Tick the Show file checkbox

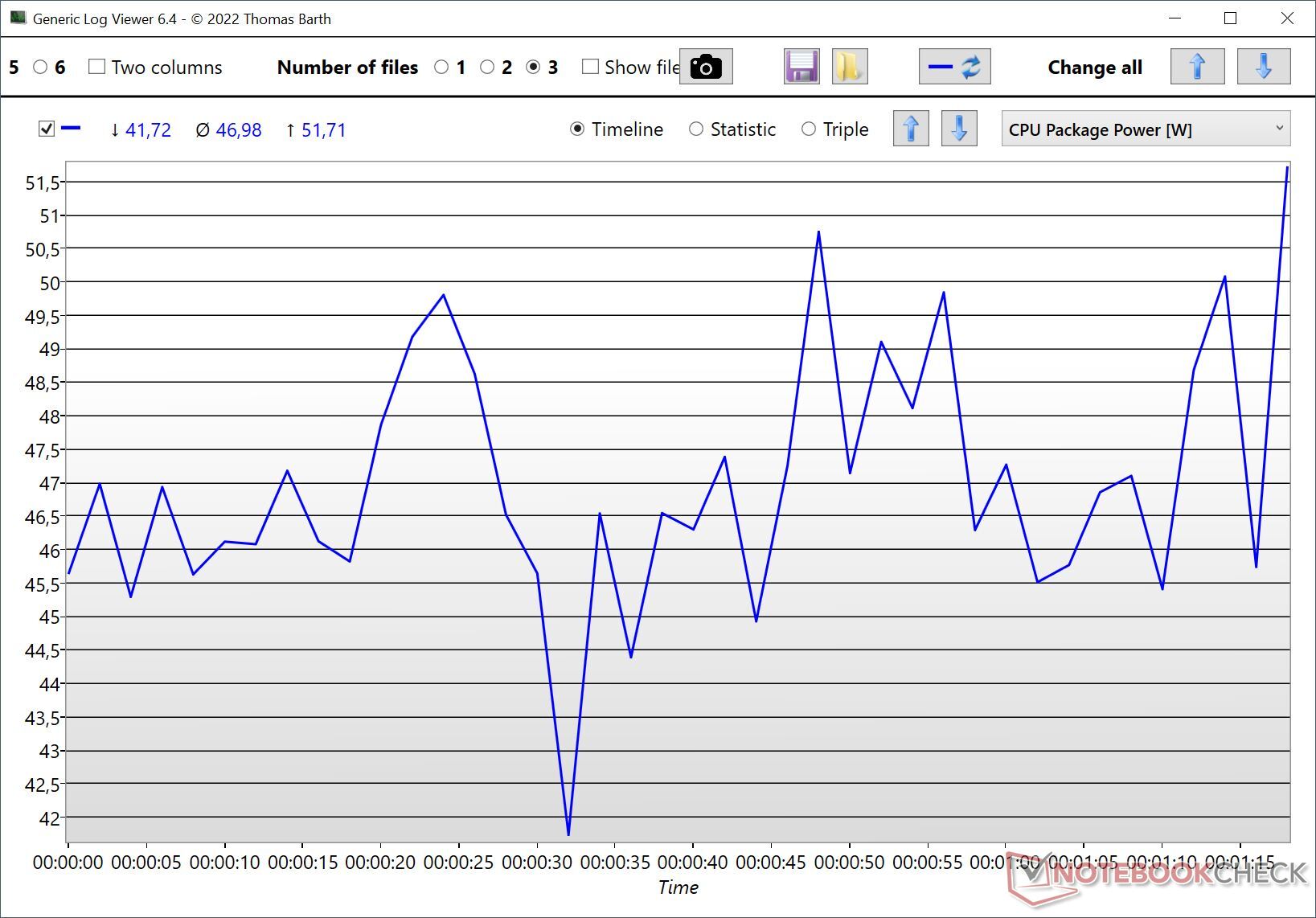click(590, 67)
